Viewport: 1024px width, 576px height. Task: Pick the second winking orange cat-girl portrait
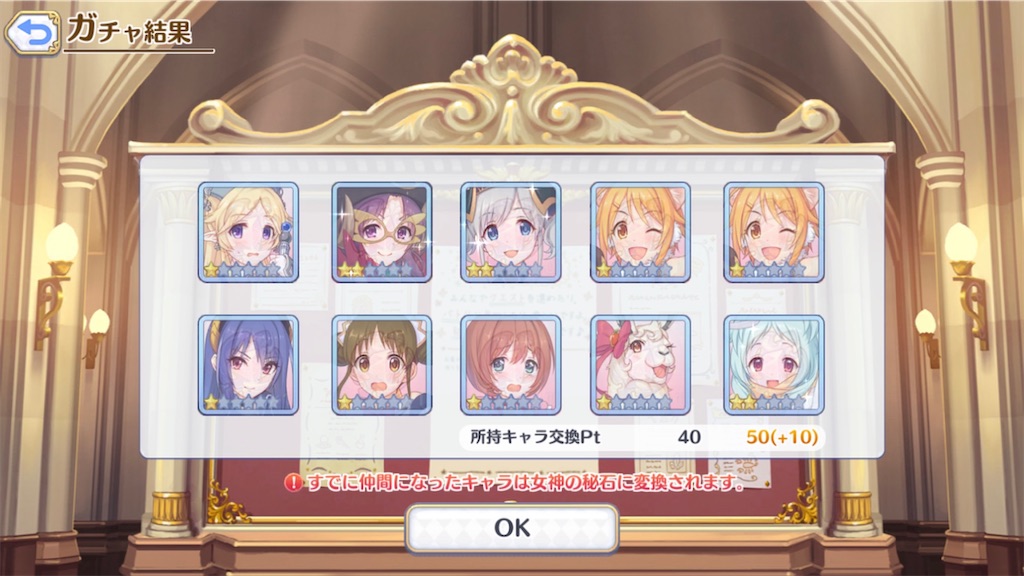pyautogui.click(x=774, y=232)
